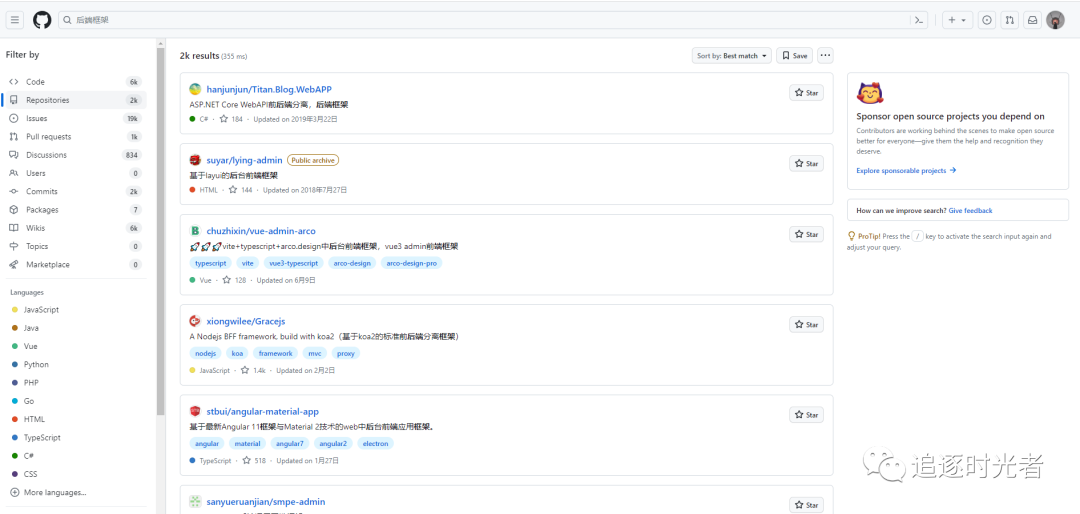Click the electron topic tag
The height and width of the screenshot is (514, 1080).
(375, 444)
